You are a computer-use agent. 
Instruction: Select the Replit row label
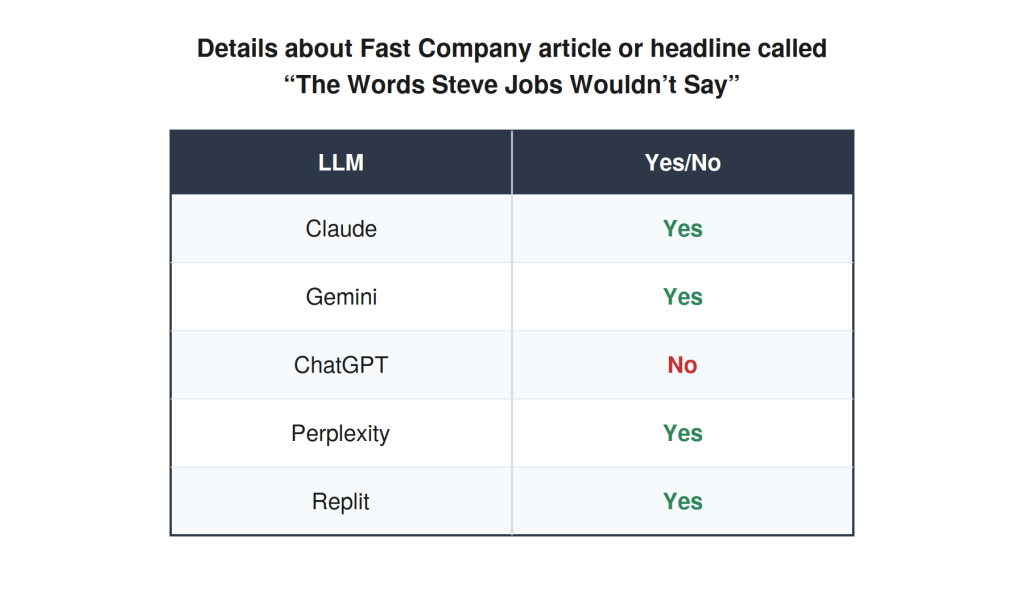340,502
